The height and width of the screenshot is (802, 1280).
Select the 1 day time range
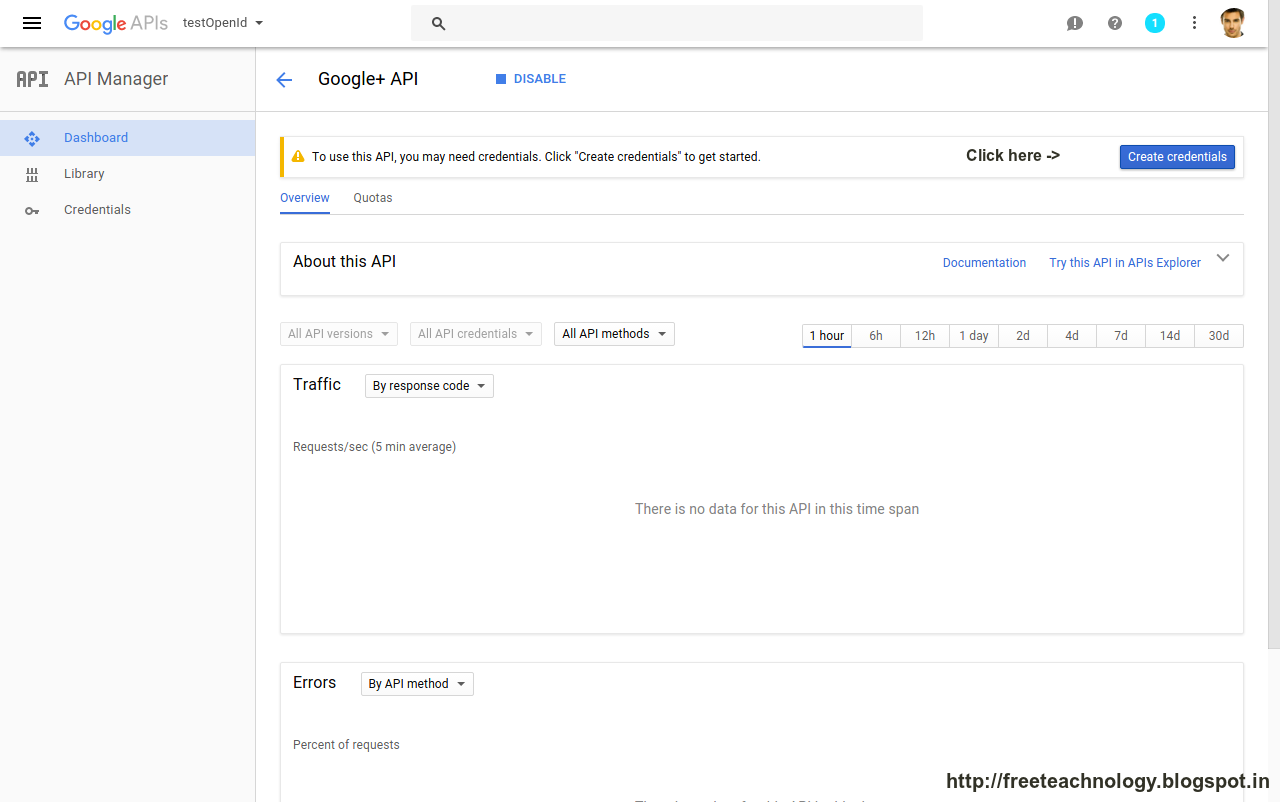pyautogui.click(x=974, y=336)
